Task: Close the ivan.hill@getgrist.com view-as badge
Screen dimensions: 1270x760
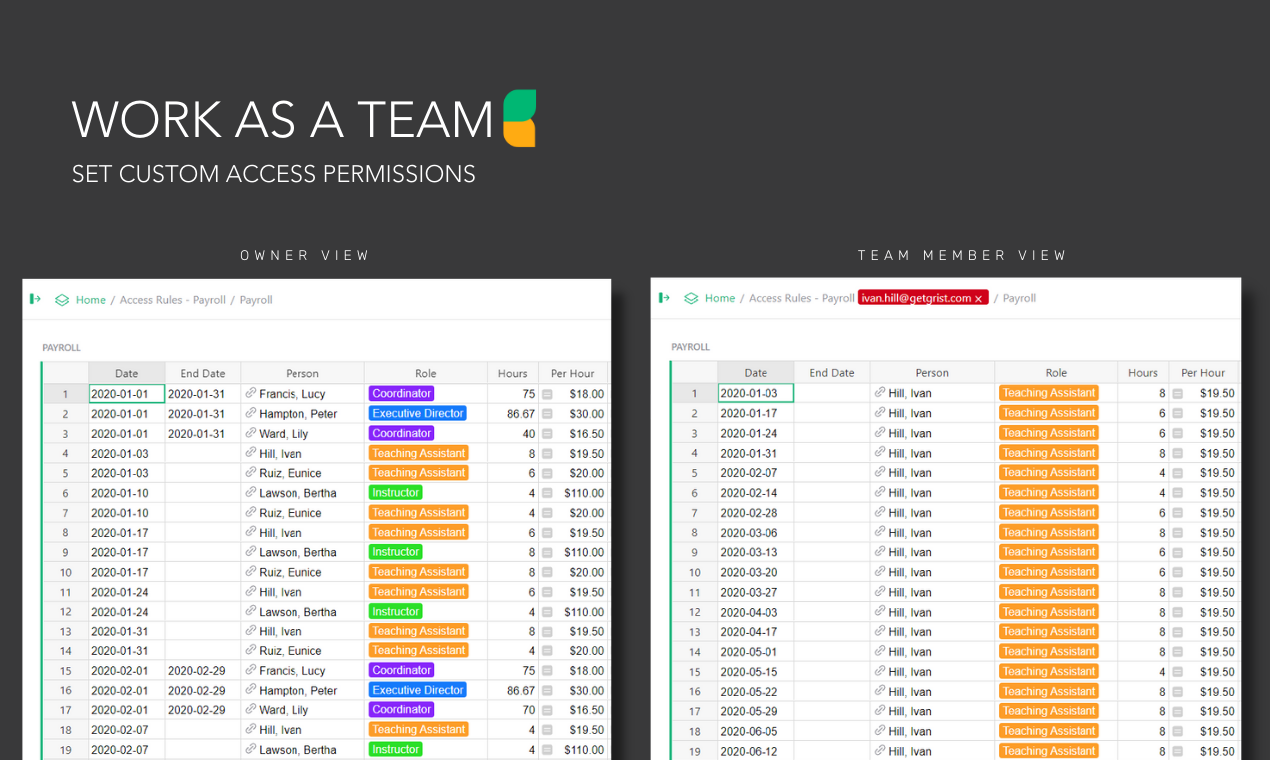Action: point(979,299)
